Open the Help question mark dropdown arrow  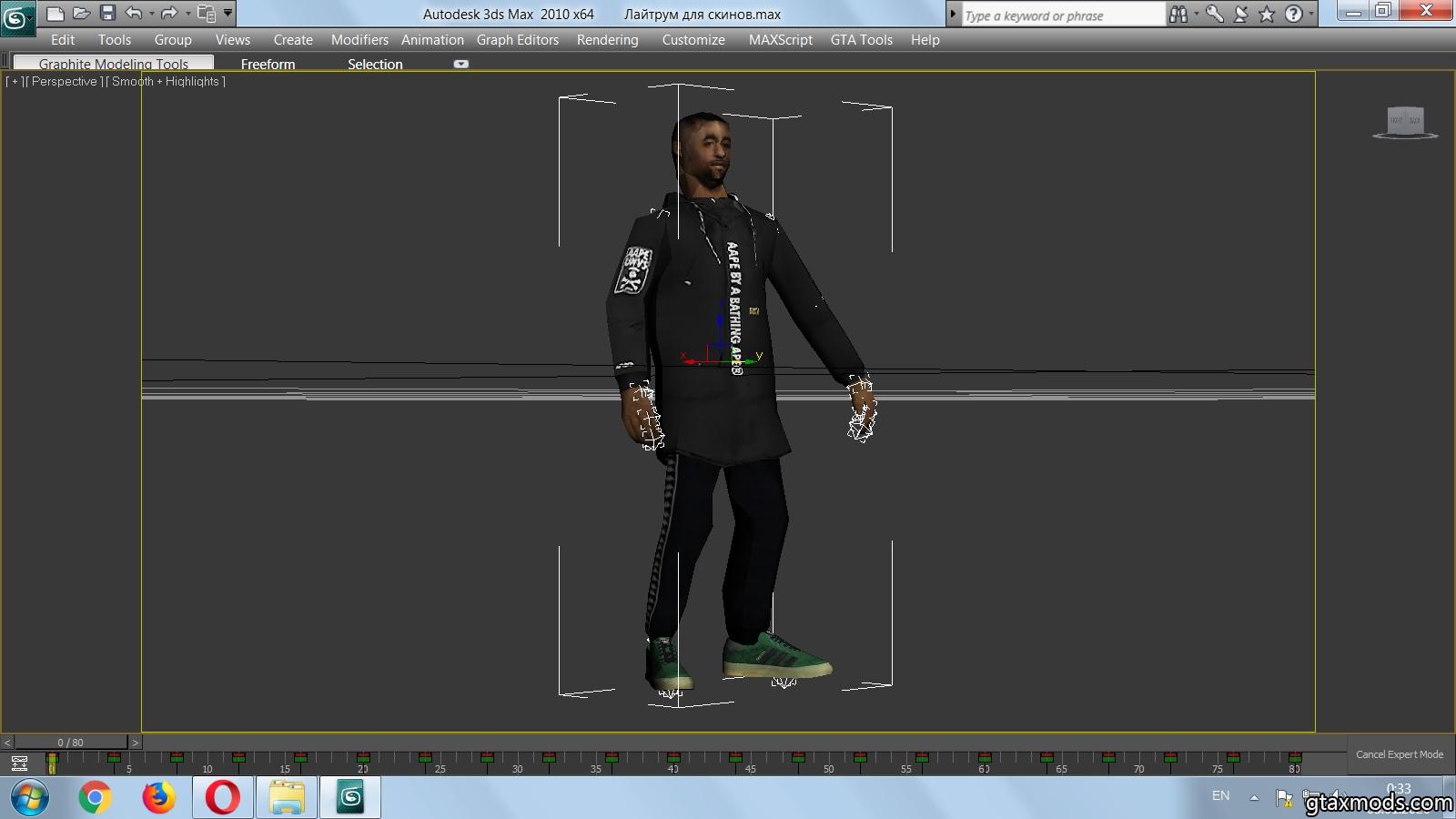(x=1310, y=15)
